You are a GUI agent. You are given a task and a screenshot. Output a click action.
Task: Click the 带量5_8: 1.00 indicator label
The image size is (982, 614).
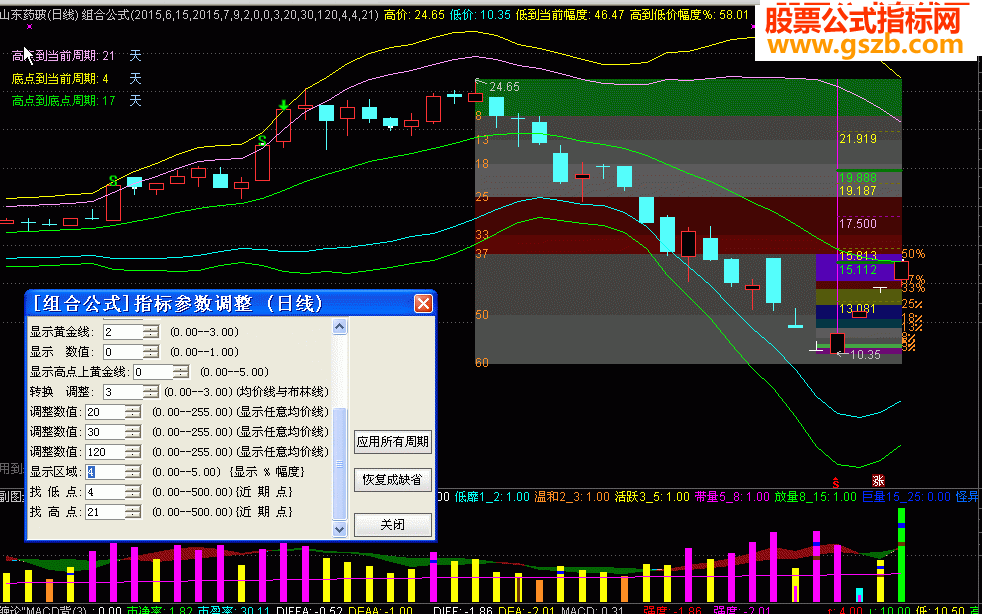(x=732, y=497)
